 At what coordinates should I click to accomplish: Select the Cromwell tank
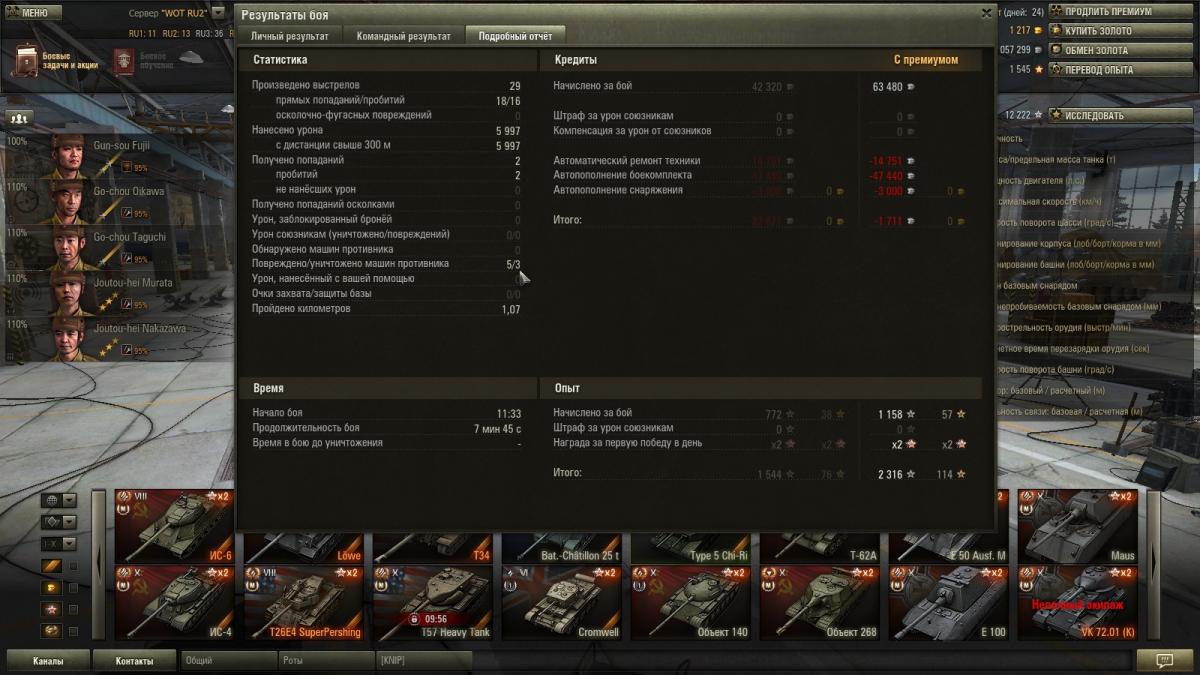point(561,603)
